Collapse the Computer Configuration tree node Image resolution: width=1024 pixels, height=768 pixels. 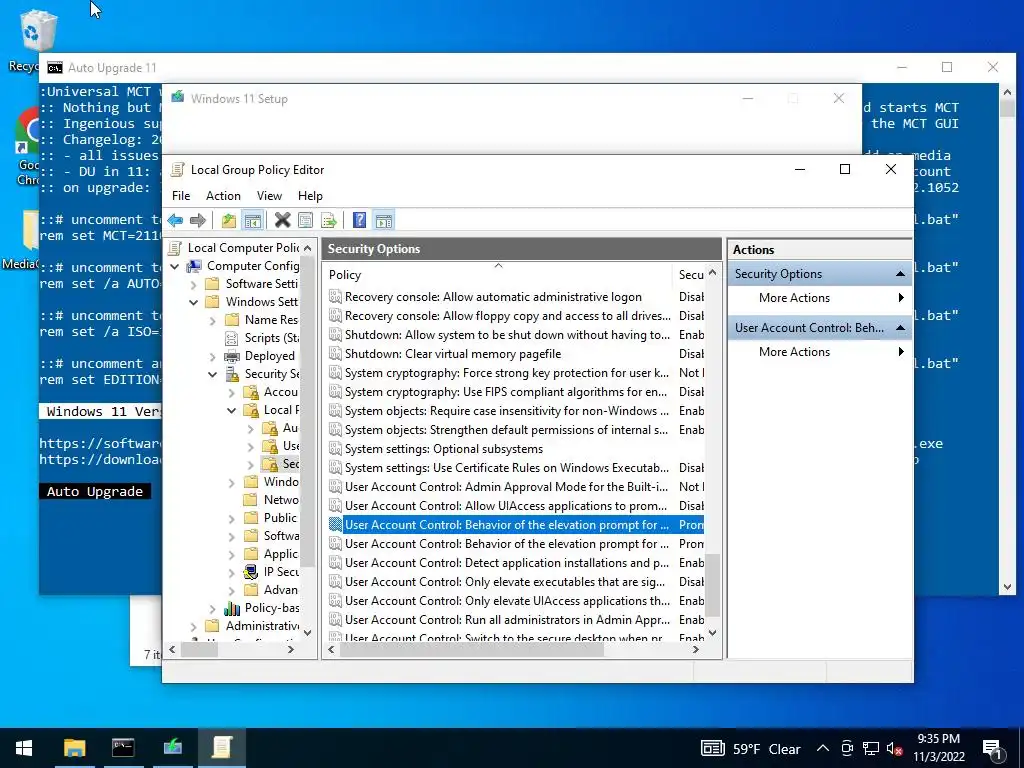[x=174, y=266]
